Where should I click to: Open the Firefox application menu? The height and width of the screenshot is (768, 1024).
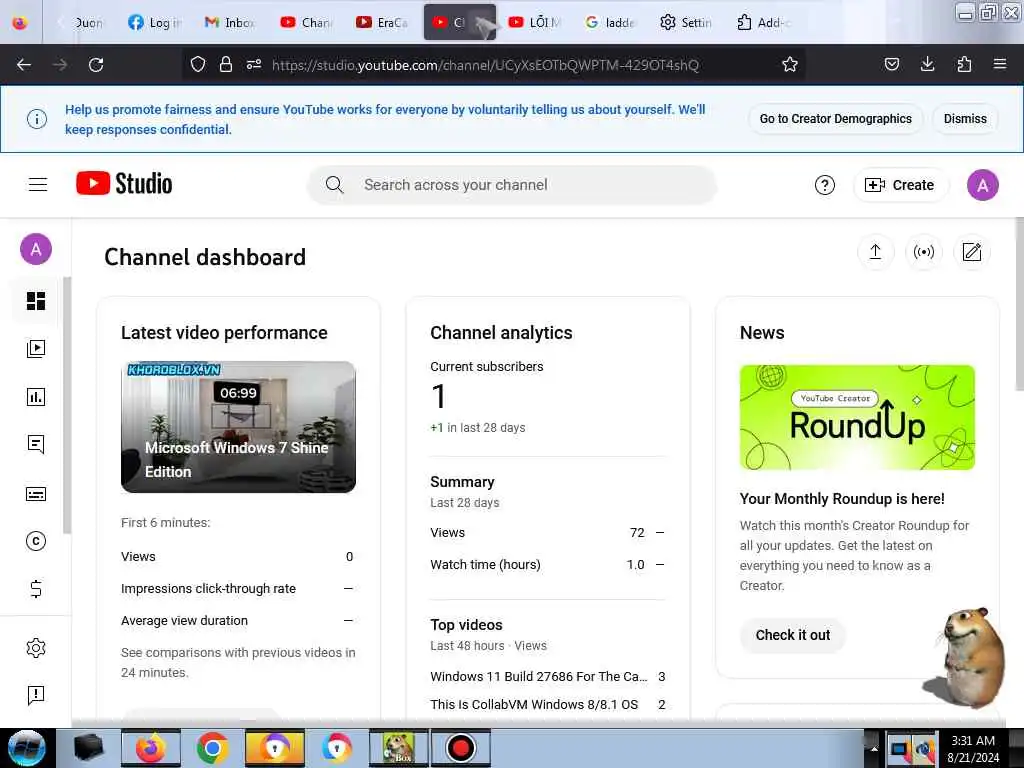tap(1000, 64)
